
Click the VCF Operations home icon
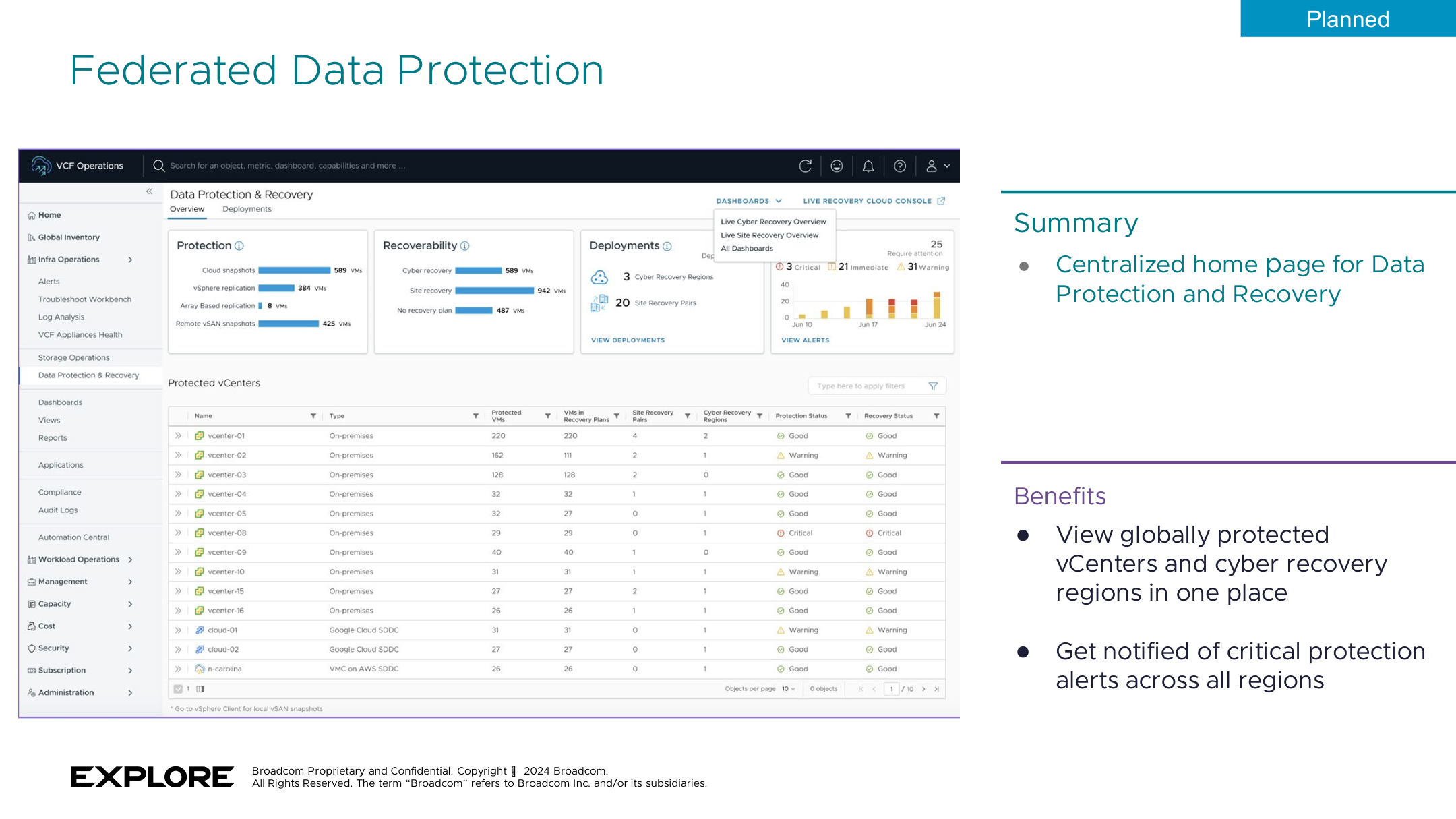click(x=40, y=165)
